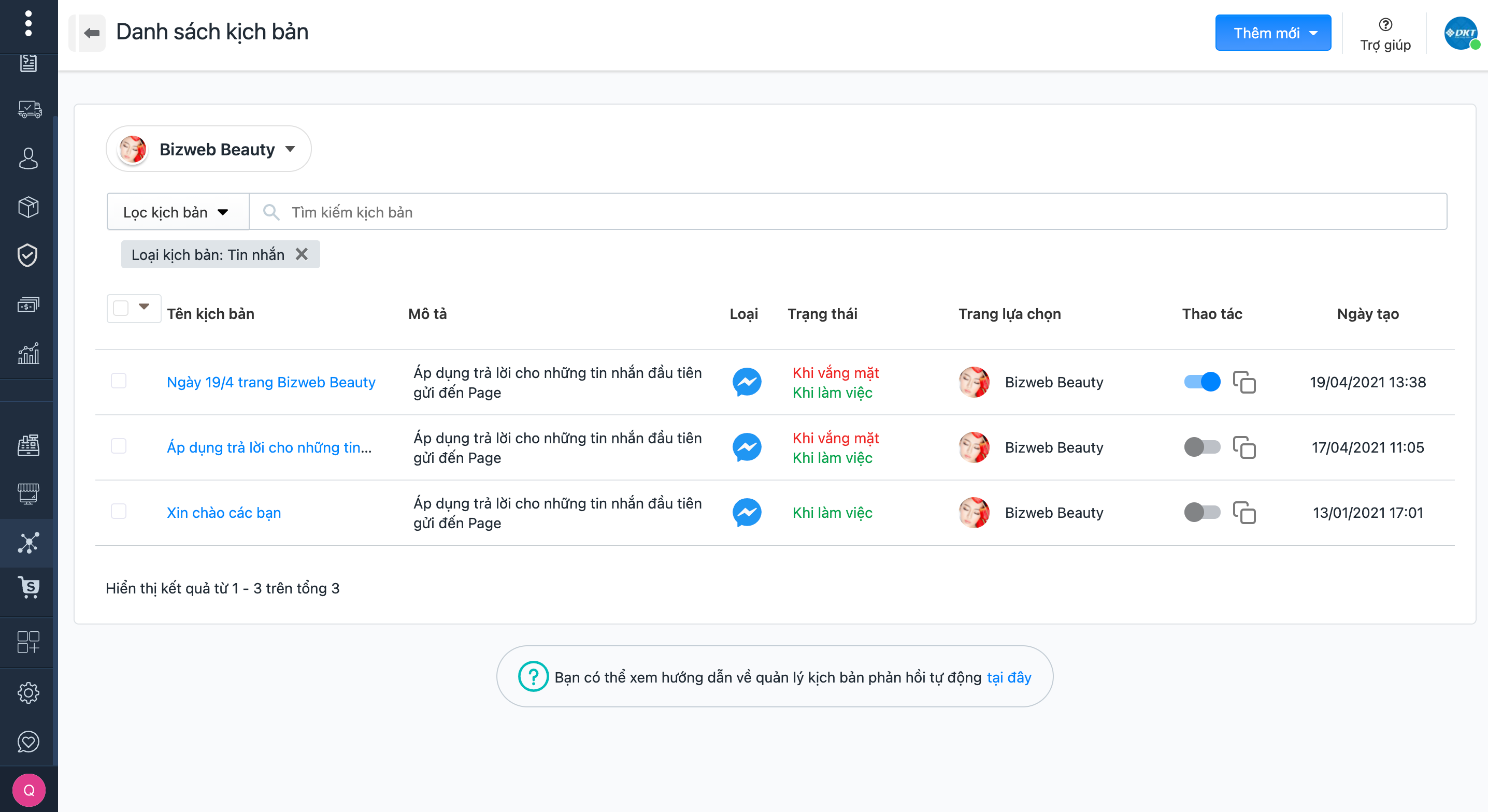Remove the Loại kịch bản: Tin nhắn filter
Image resolution: width=1488 pixels, height=812 pixels.
302,254
